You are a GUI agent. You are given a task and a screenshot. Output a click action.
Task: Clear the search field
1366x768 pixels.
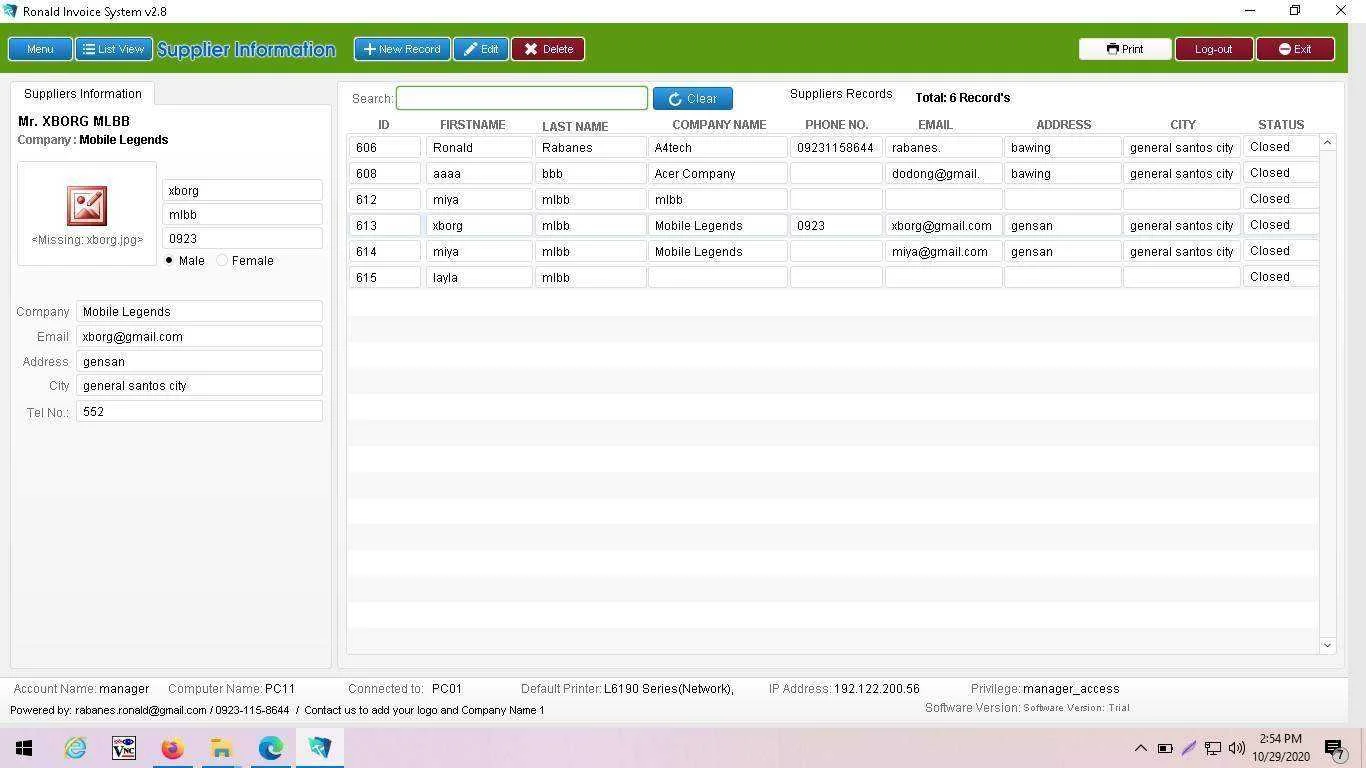pos(693,98)
